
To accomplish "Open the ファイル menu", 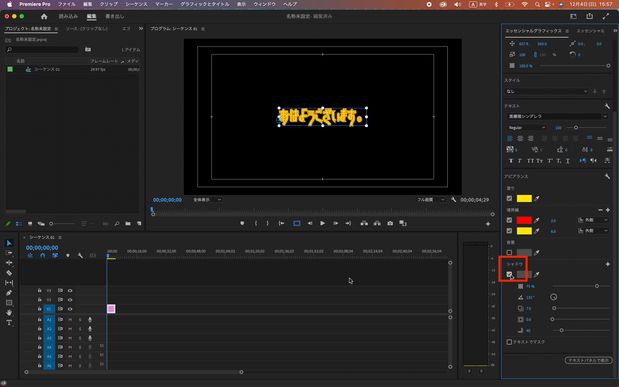I will [x=66, y=4].
